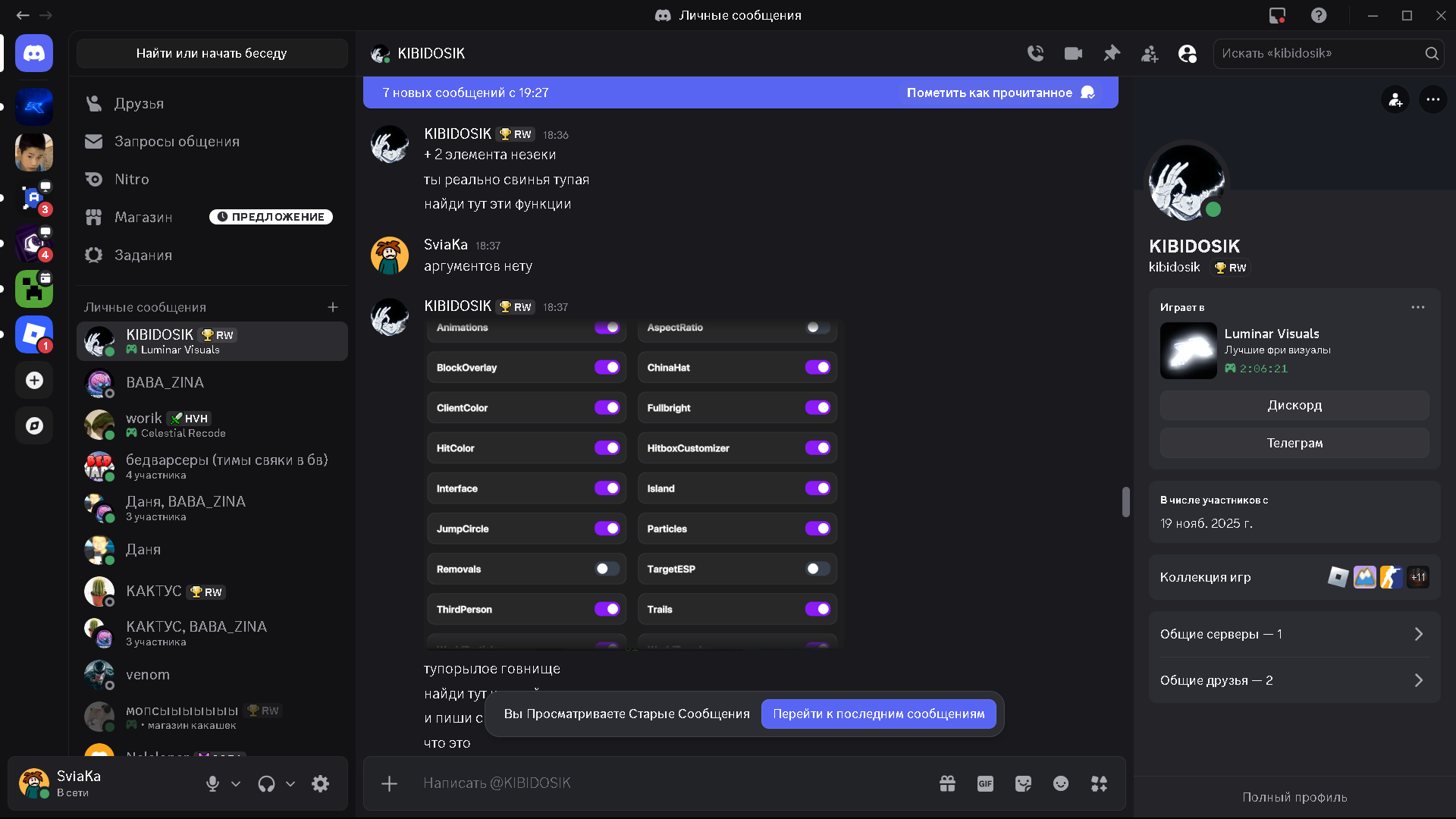Click the chat scrollbar thumb
Viewport: 1456px width, 819px height.
pyautogui.click(x=1125, y=502)
